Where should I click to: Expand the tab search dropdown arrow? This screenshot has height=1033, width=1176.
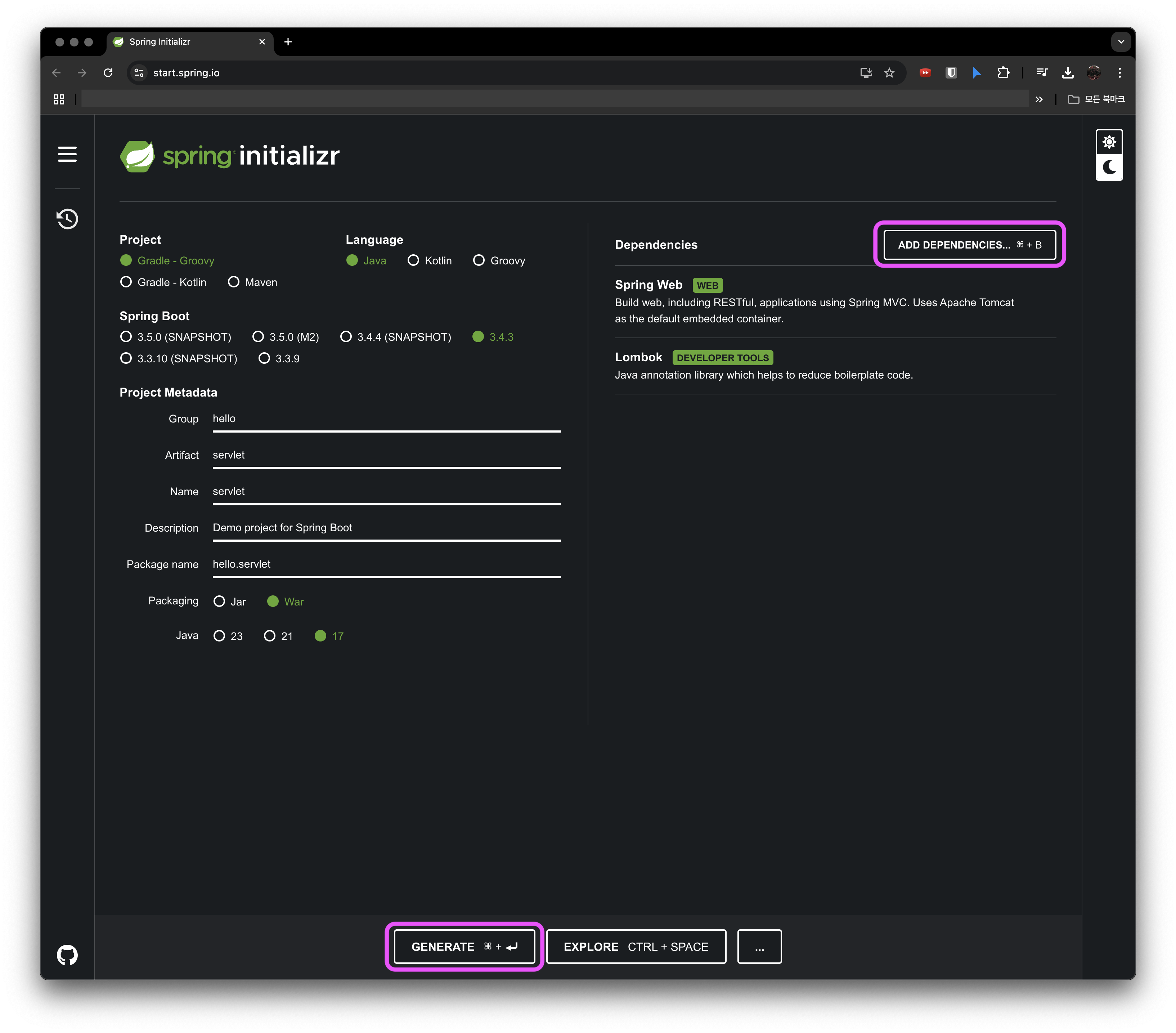point(1121,42)
